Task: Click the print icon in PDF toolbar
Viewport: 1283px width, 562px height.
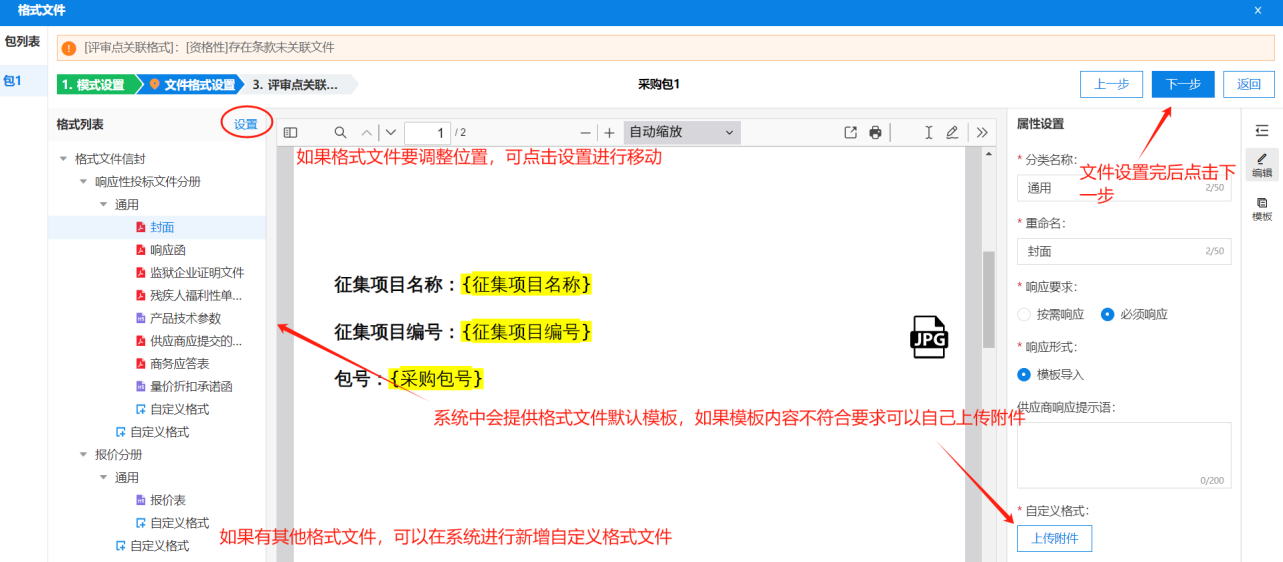Action: 876,132
